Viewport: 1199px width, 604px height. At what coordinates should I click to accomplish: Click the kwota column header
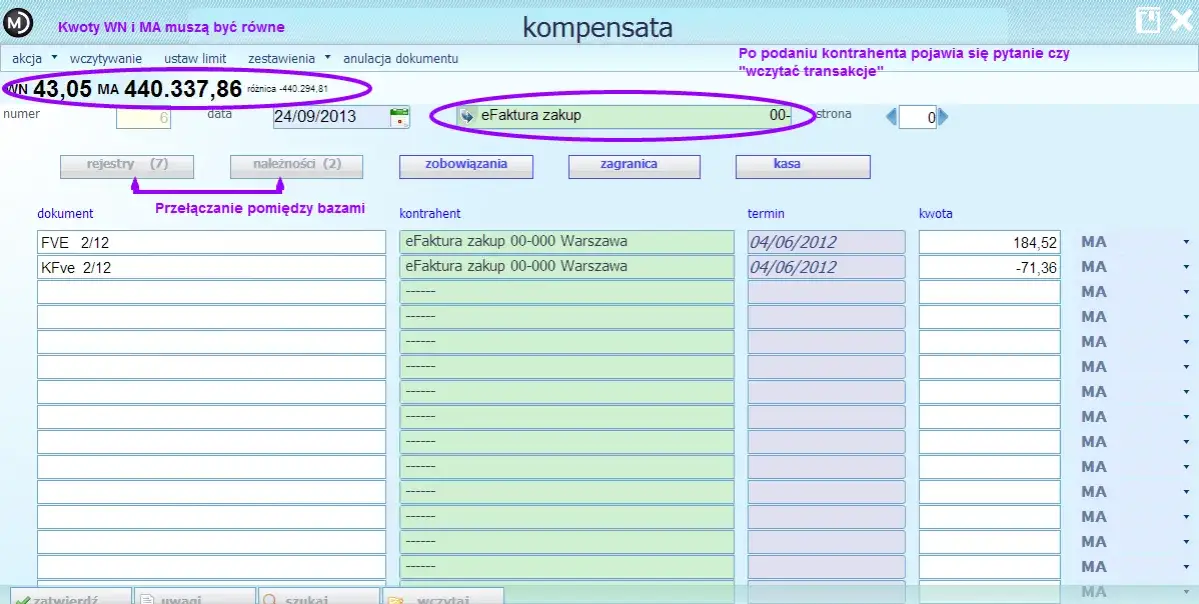pyautogui.click(x=936, y=214)
